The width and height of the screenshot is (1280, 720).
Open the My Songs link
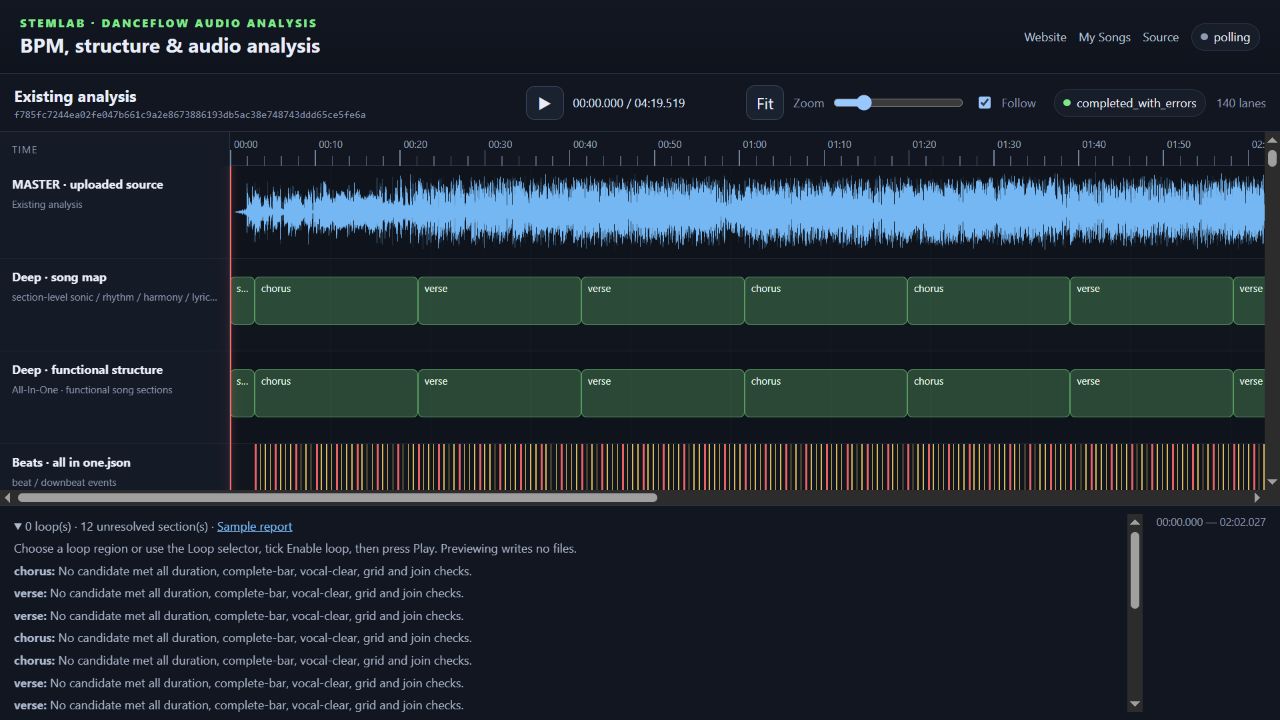coord(1104,37)
